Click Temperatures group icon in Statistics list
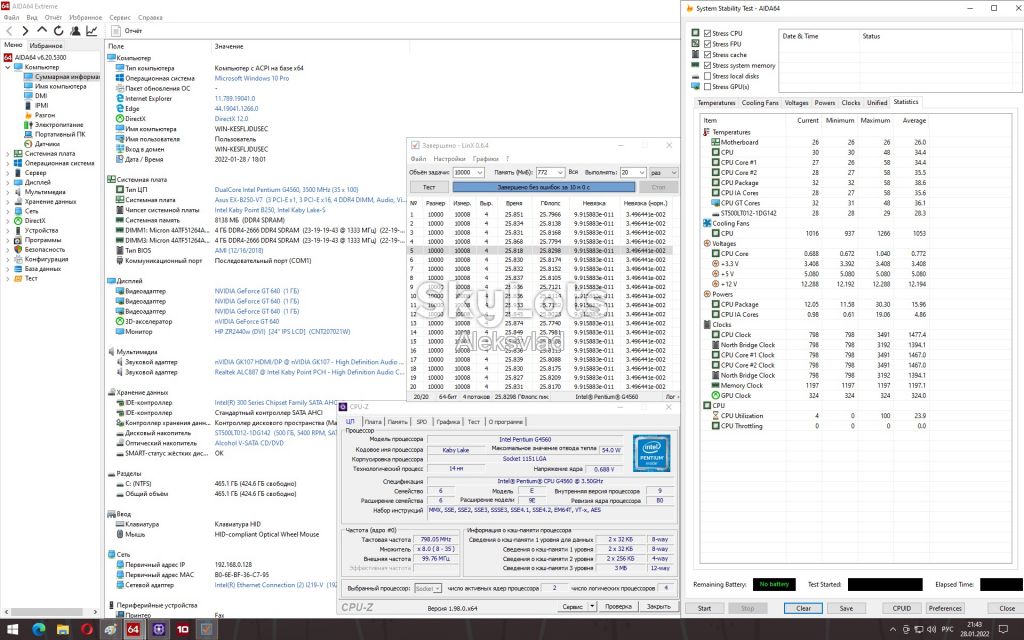Screen dimensions: 1024x640 [707, 132]
